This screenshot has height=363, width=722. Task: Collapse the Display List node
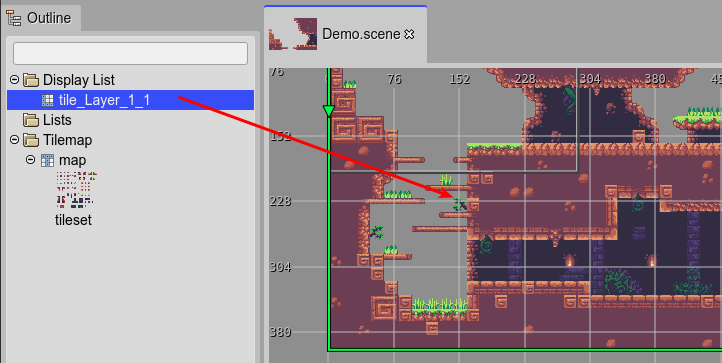[x=14, y=80]
